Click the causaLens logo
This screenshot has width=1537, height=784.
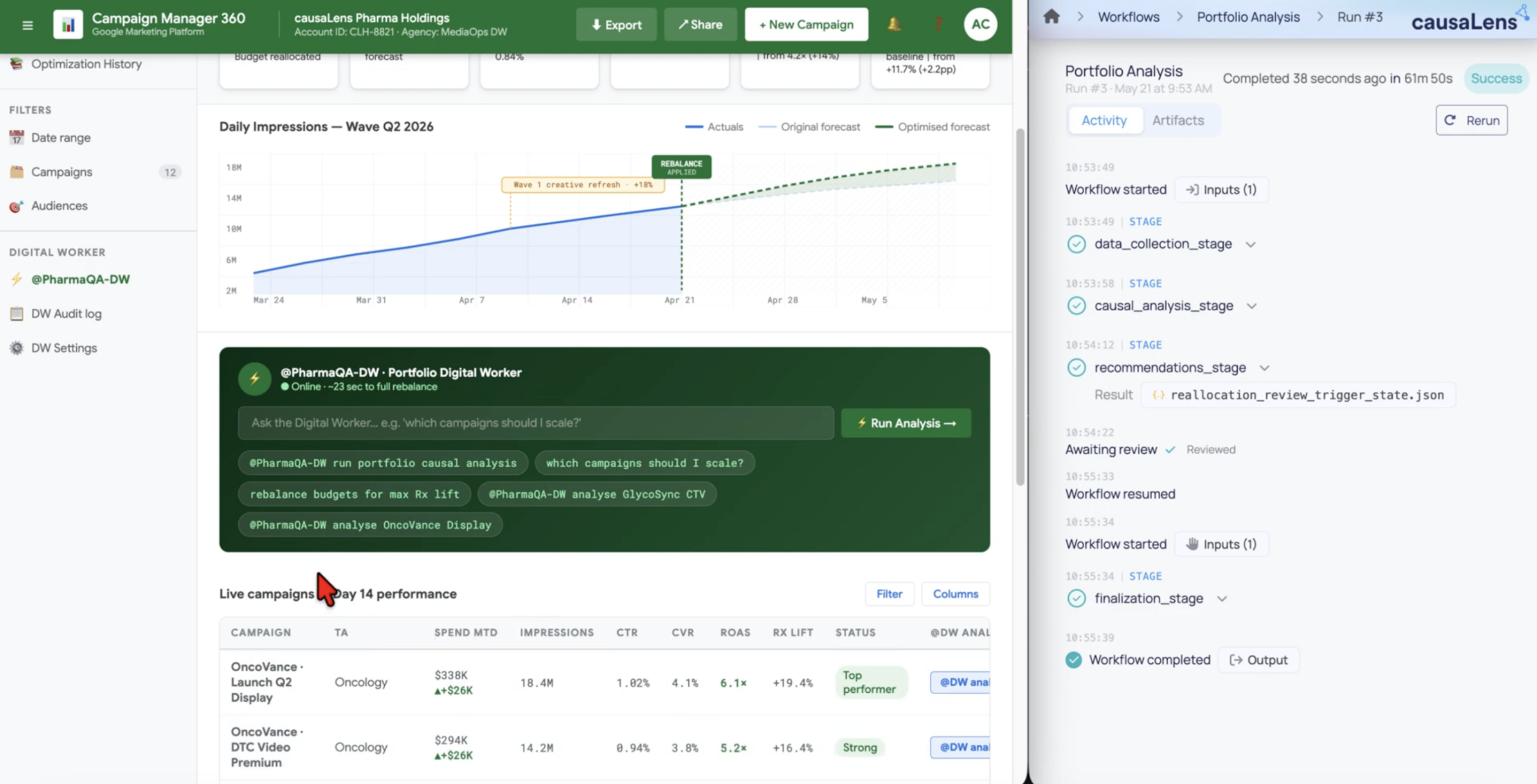[1469, 20]
